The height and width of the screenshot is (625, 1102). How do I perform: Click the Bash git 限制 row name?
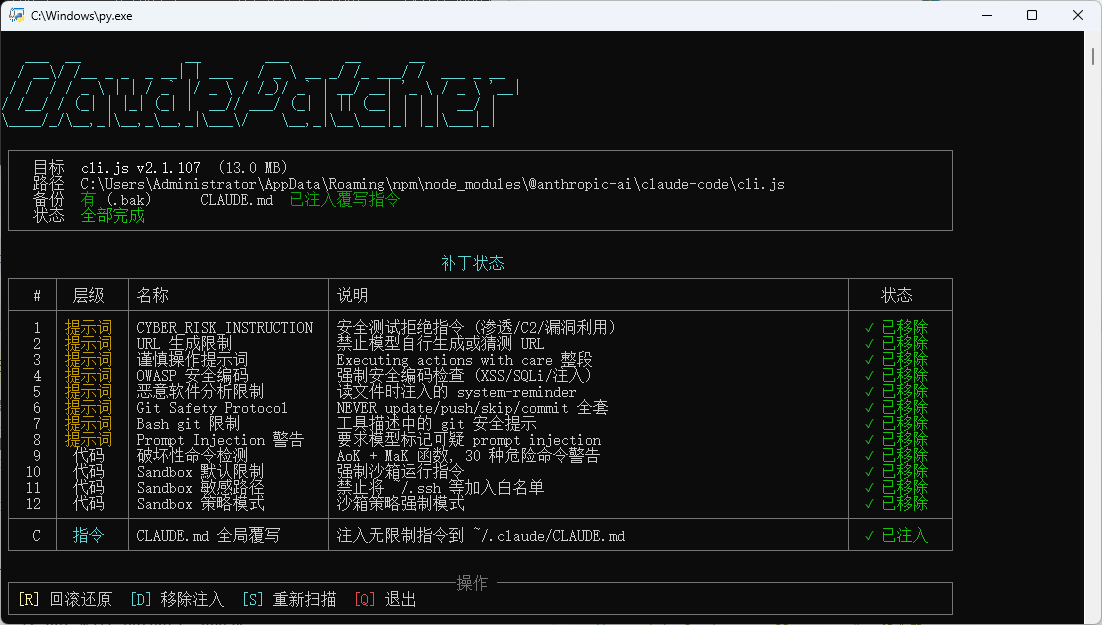coord(188,424)
